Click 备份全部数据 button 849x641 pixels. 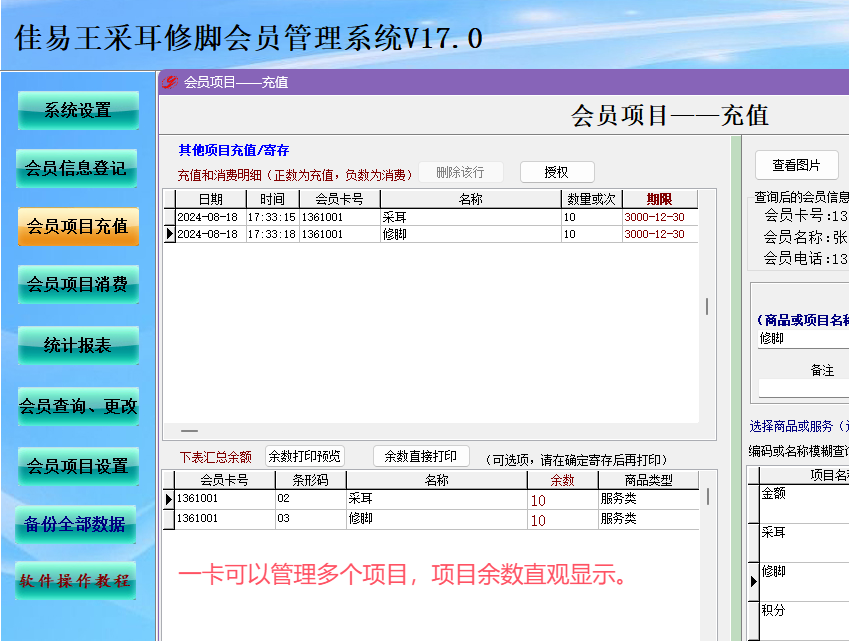[x=75, y=525]
